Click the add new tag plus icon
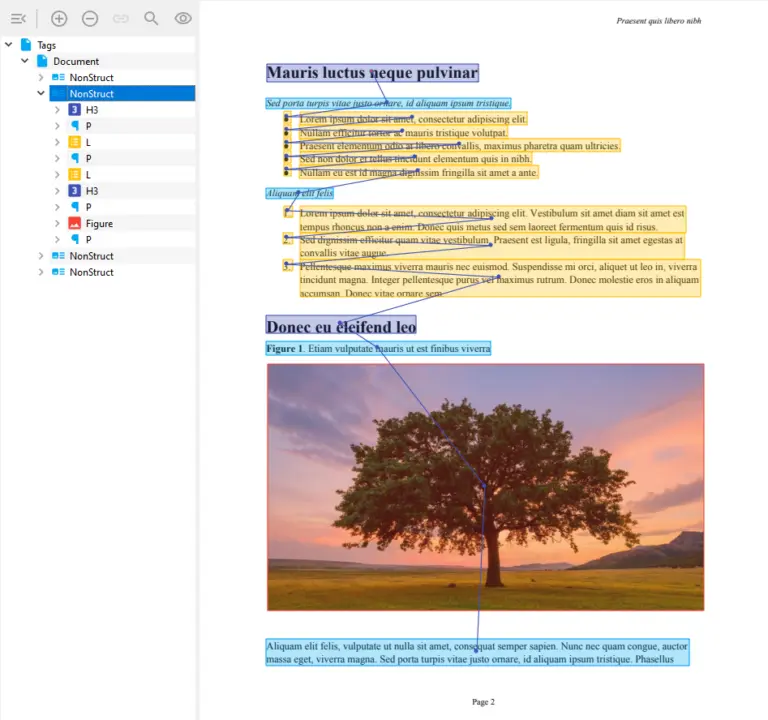 (x=59, y=19)
